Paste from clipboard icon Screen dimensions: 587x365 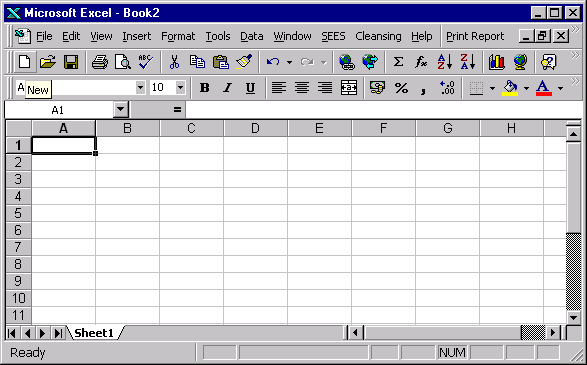point(221,62)
